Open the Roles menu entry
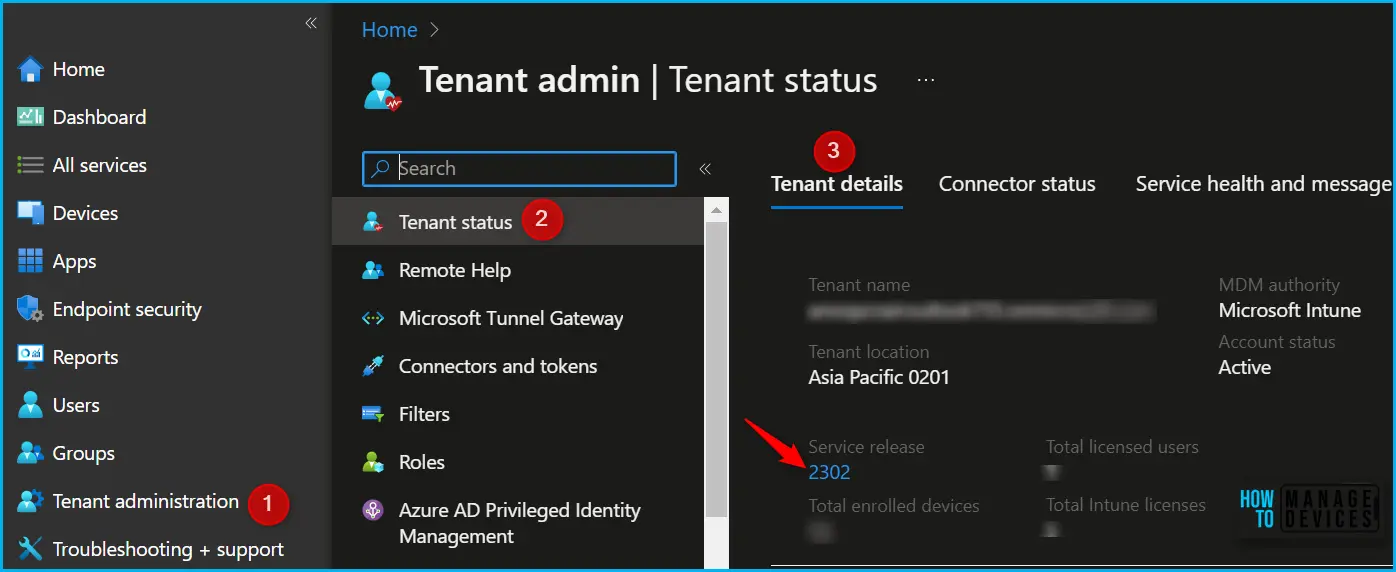 (x=518, y=462)
